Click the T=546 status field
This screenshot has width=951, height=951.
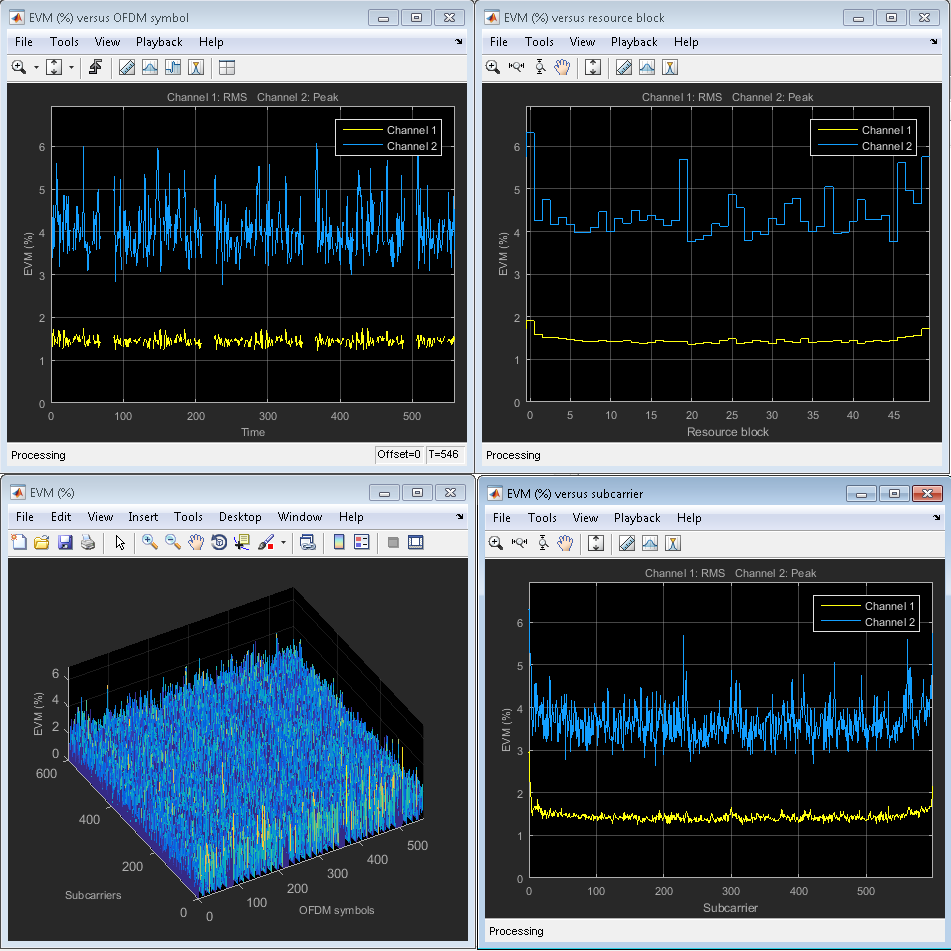tap(443, 454)
